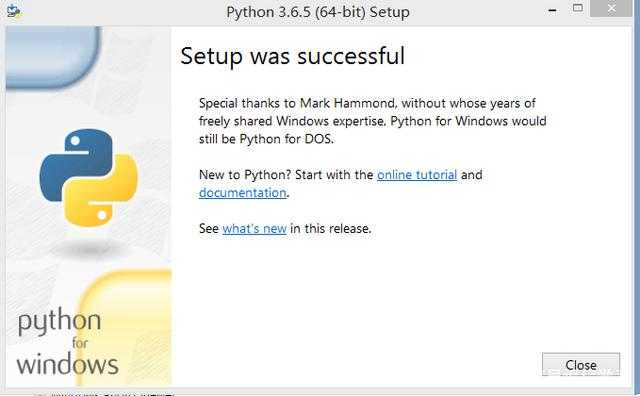The width and height of the screenshot is (640, 396).
Task: Click the 'Setup was successful' heading
Action: tap(293, 56)
